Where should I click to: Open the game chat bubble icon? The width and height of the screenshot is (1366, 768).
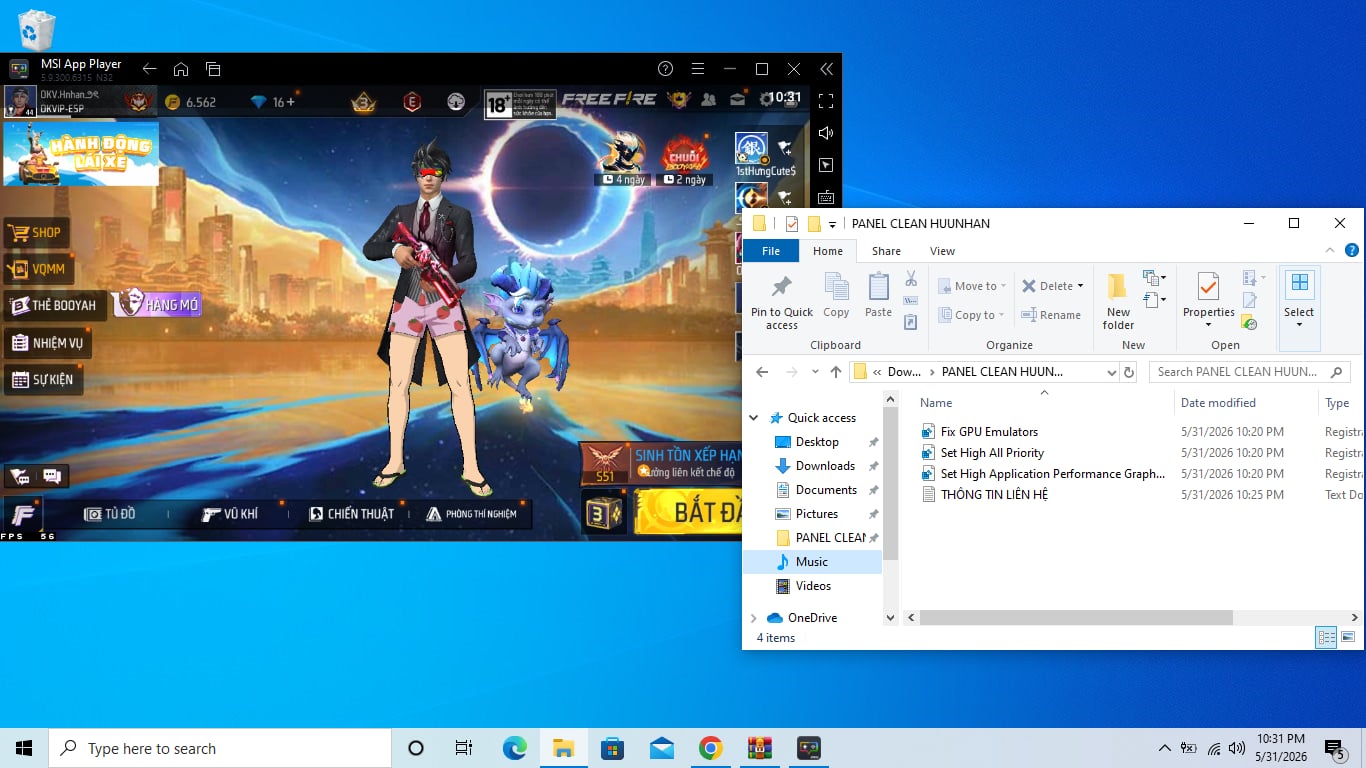pos(52,476)
